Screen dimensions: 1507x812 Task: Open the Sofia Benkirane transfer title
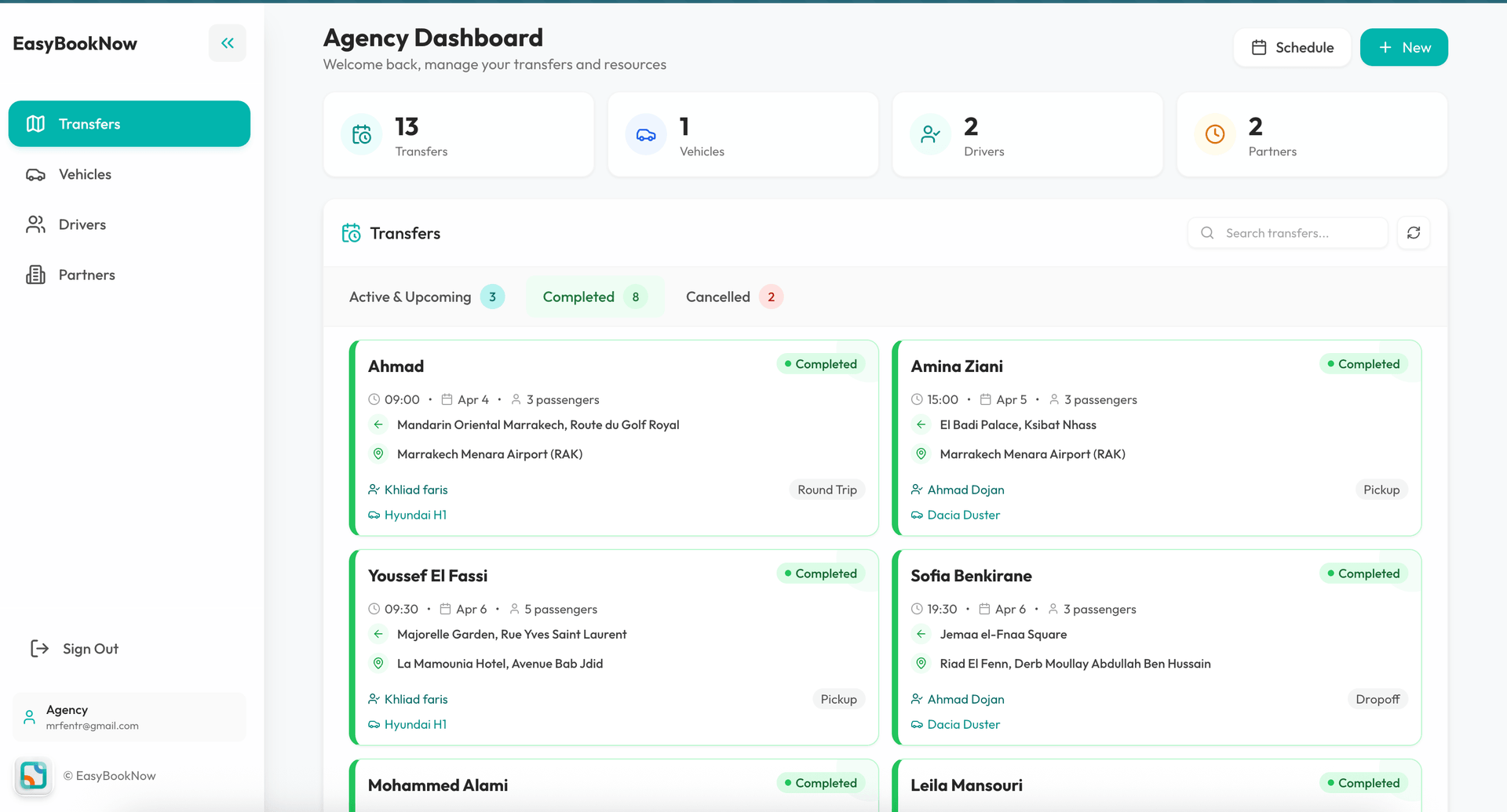click(x=971, y=576)
